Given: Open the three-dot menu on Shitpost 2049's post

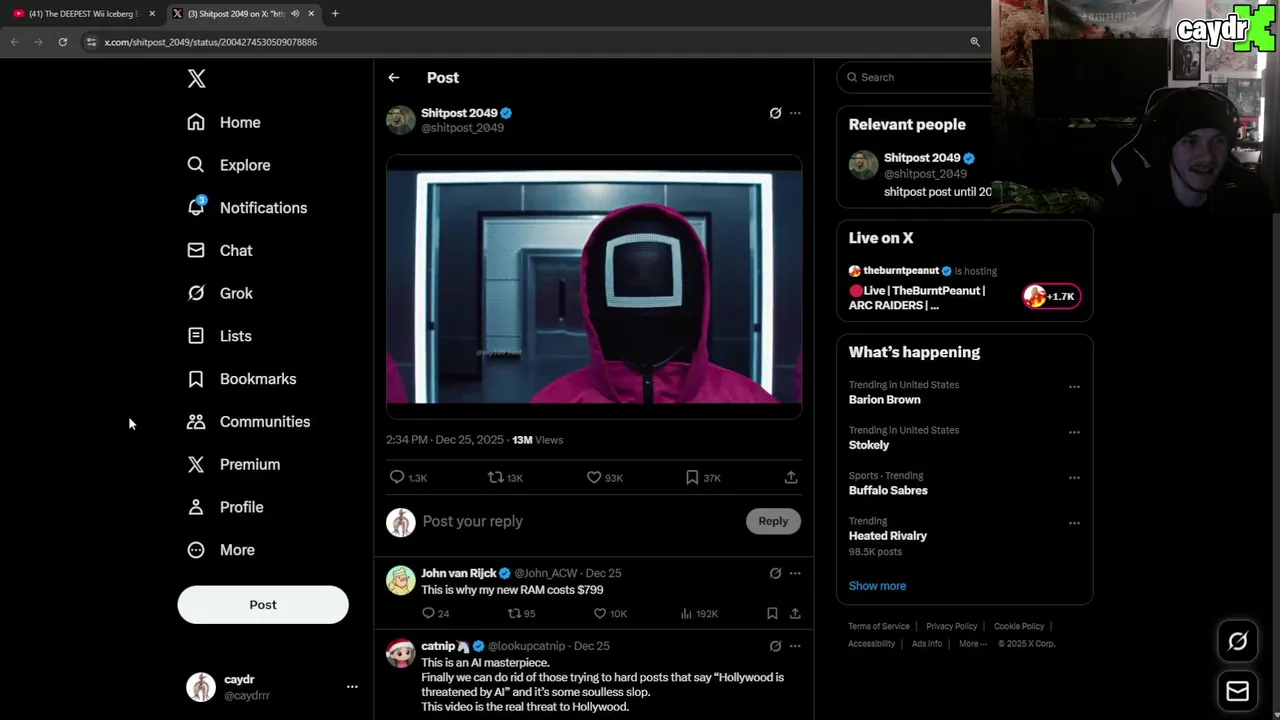Looking at the screenshot, I should pos(795,113).
